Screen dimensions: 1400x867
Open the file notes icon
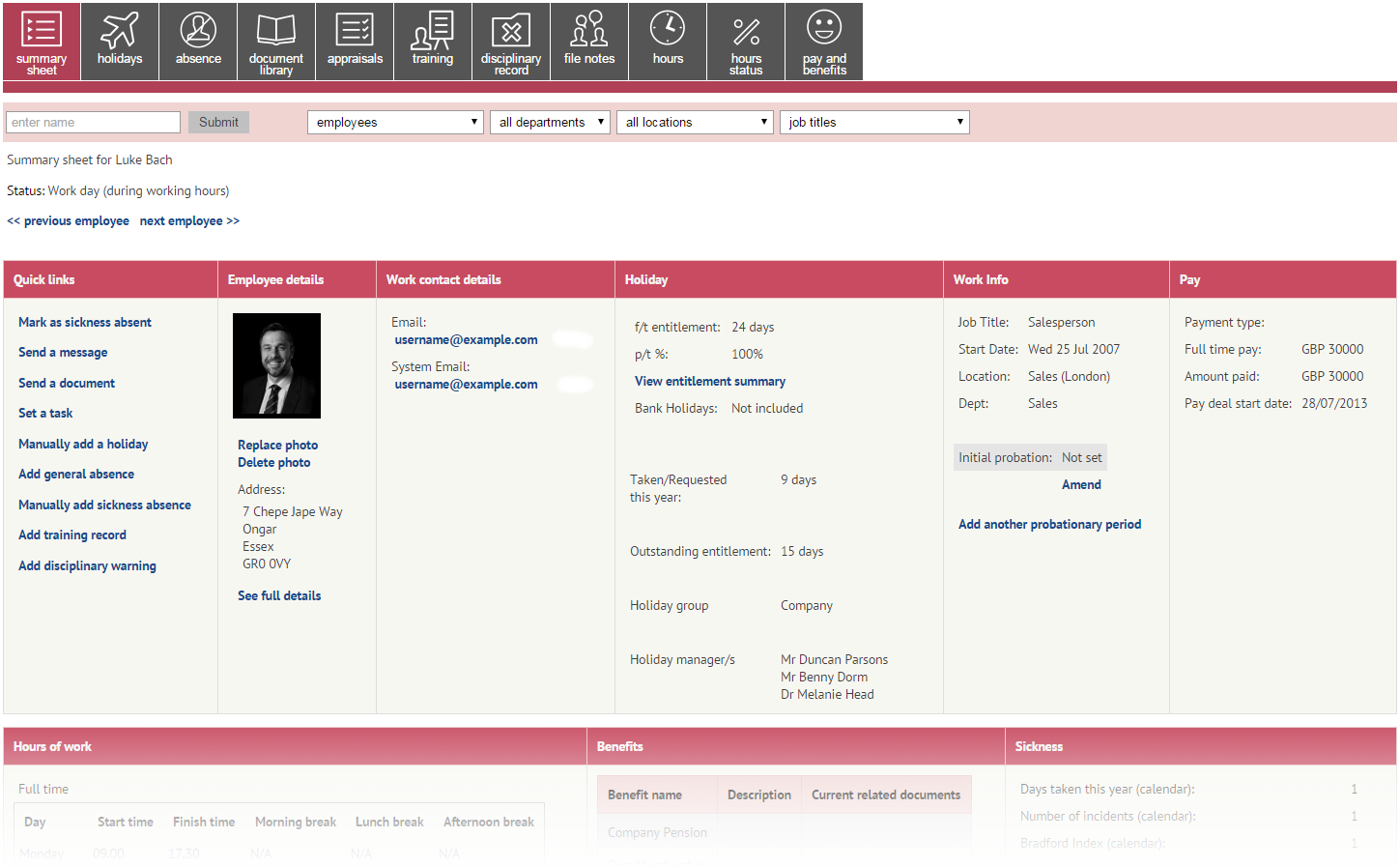[588, 41]
